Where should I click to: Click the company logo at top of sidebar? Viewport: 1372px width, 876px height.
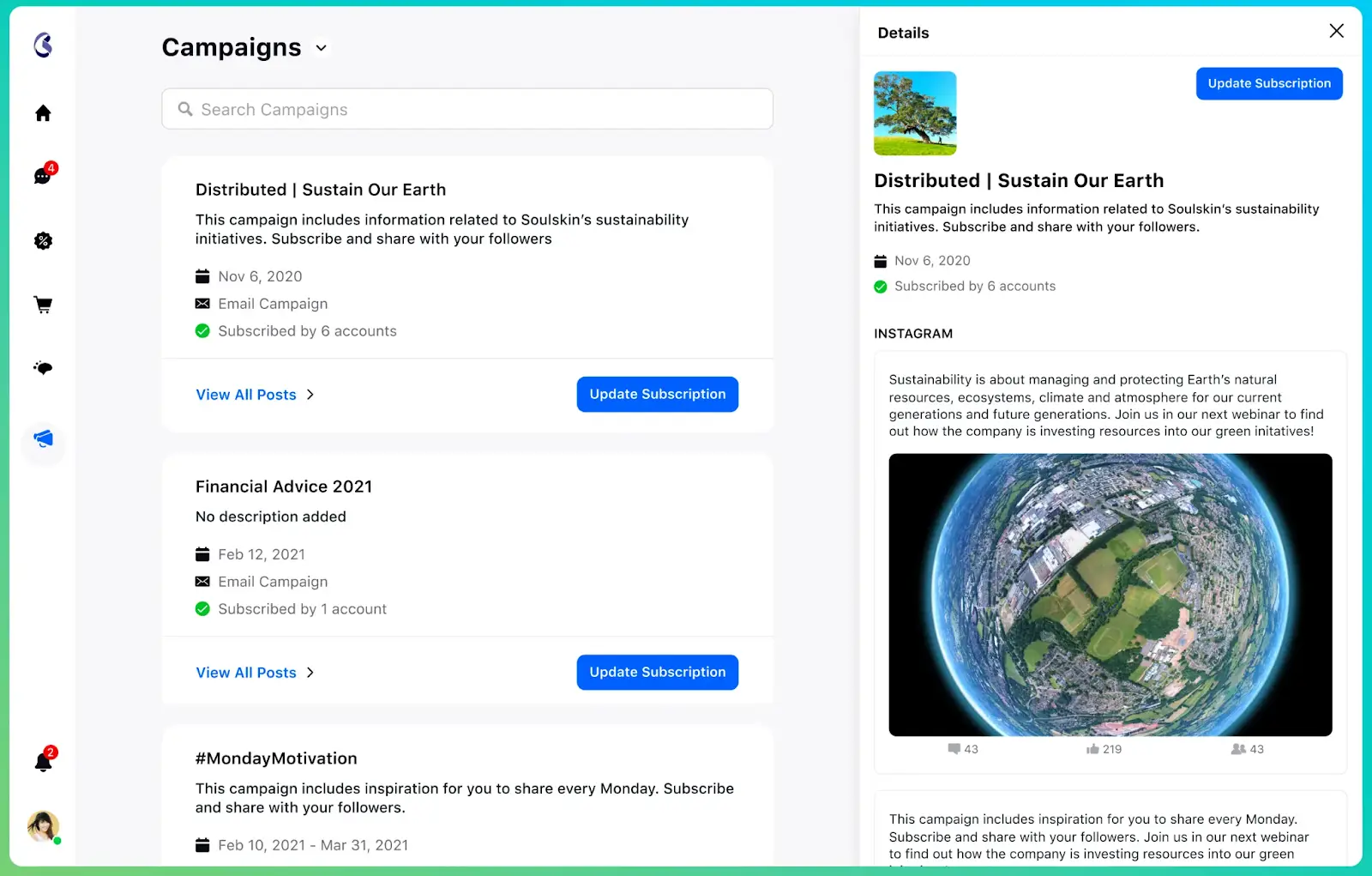click(42, 47)
